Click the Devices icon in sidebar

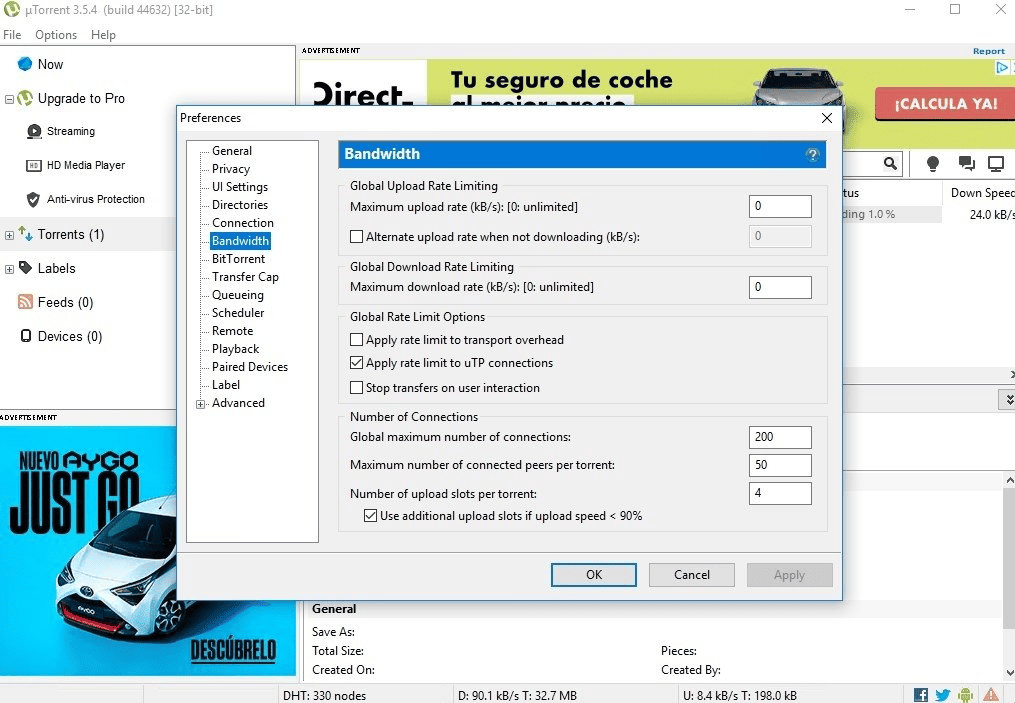tap(26, 335)
